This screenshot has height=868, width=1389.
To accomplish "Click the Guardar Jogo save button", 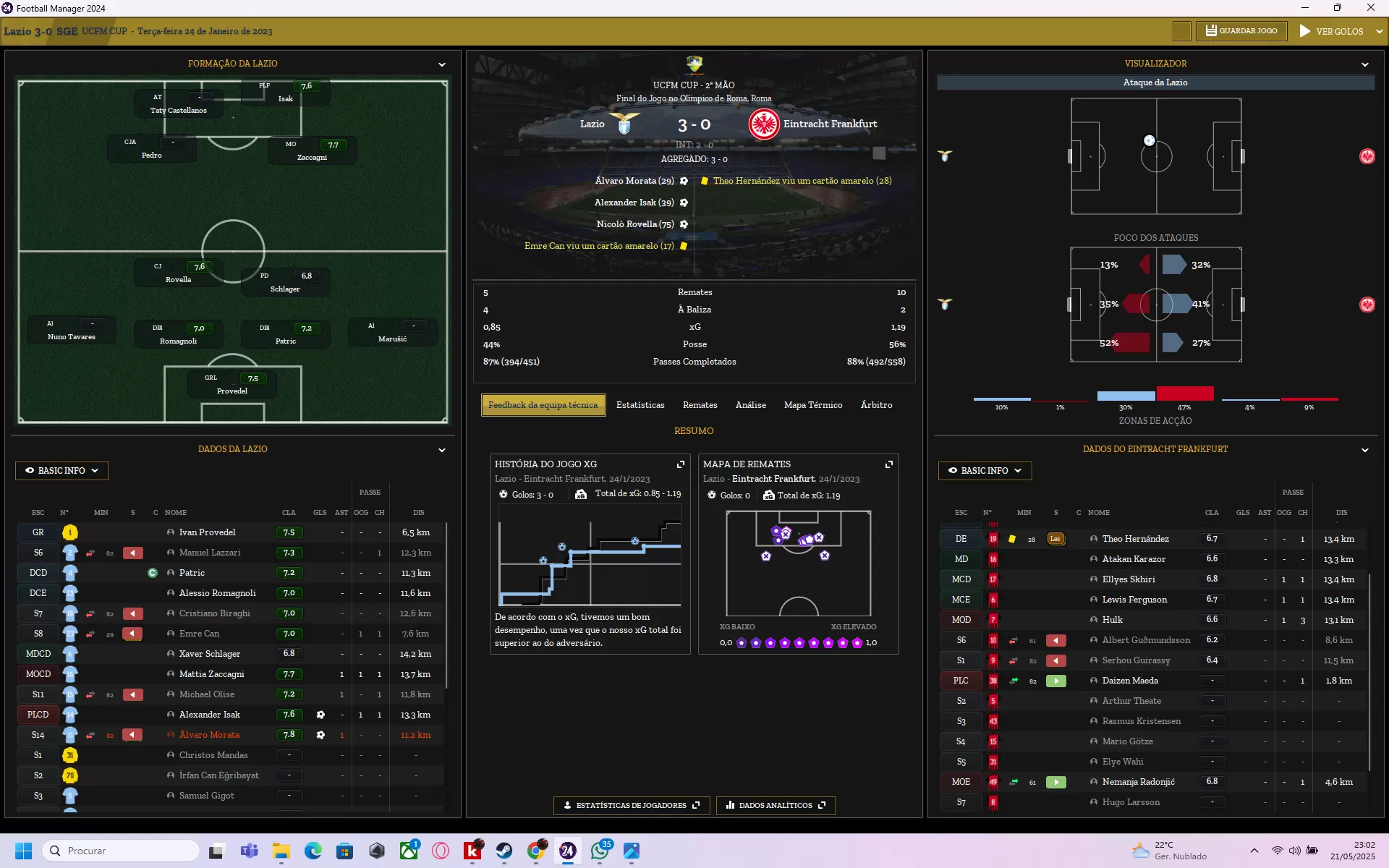I will 1241,31.
